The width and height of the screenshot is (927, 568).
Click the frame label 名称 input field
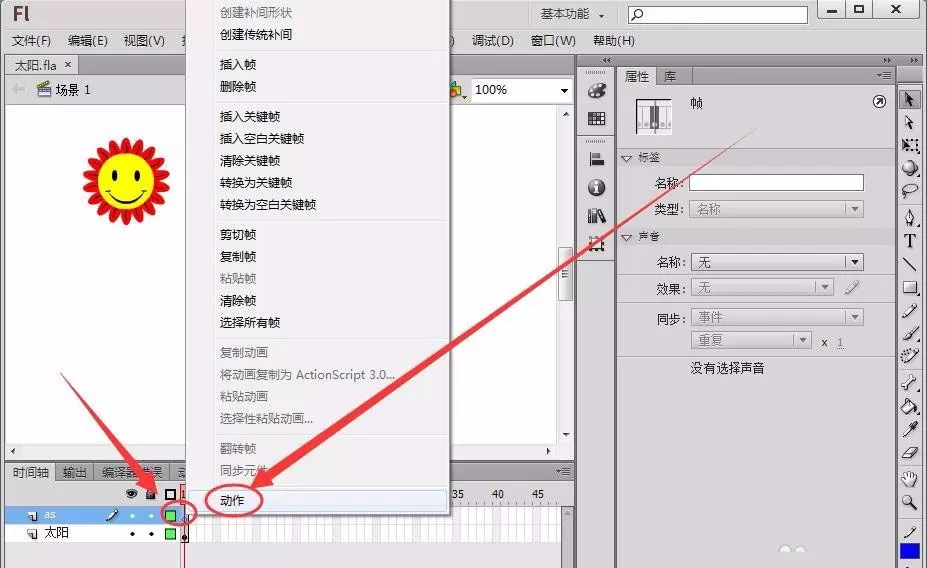pos(776,183)
